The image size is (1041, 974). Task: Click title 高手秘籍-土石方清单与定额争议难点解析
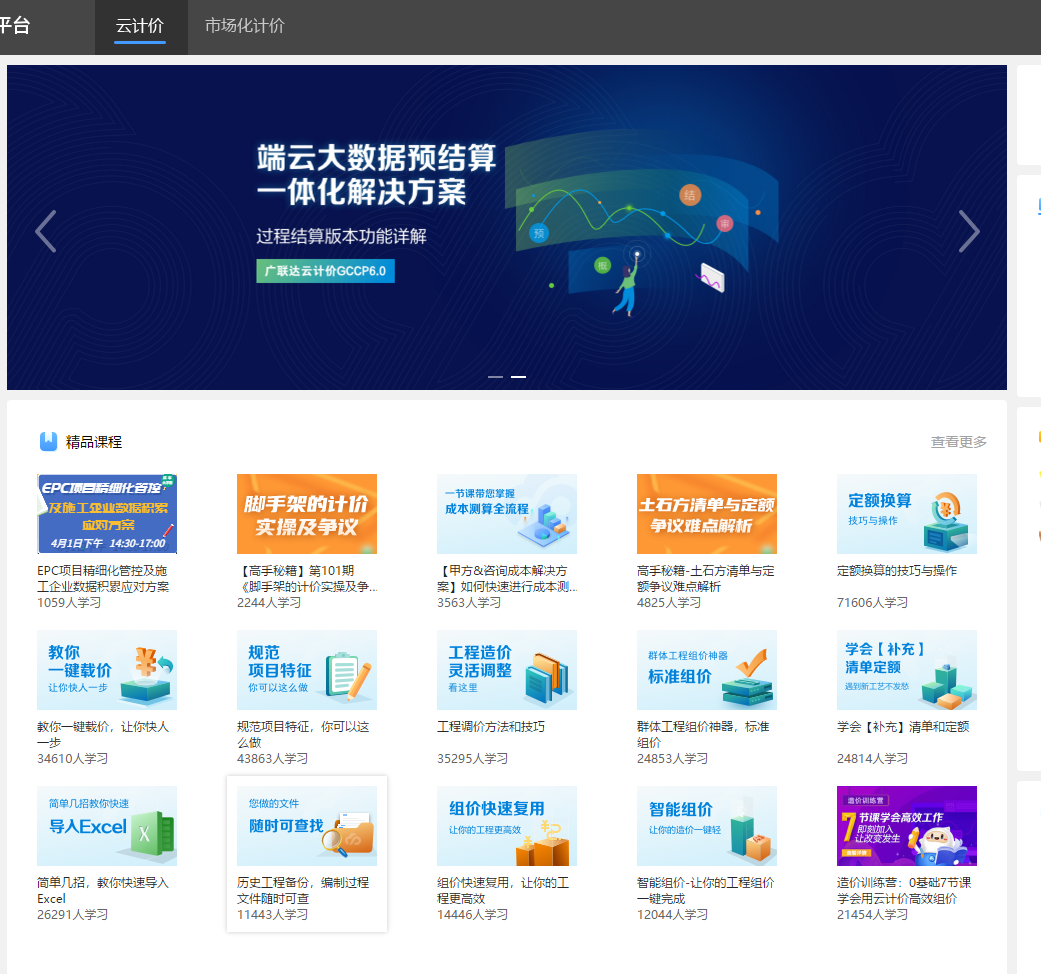[705, 579]
